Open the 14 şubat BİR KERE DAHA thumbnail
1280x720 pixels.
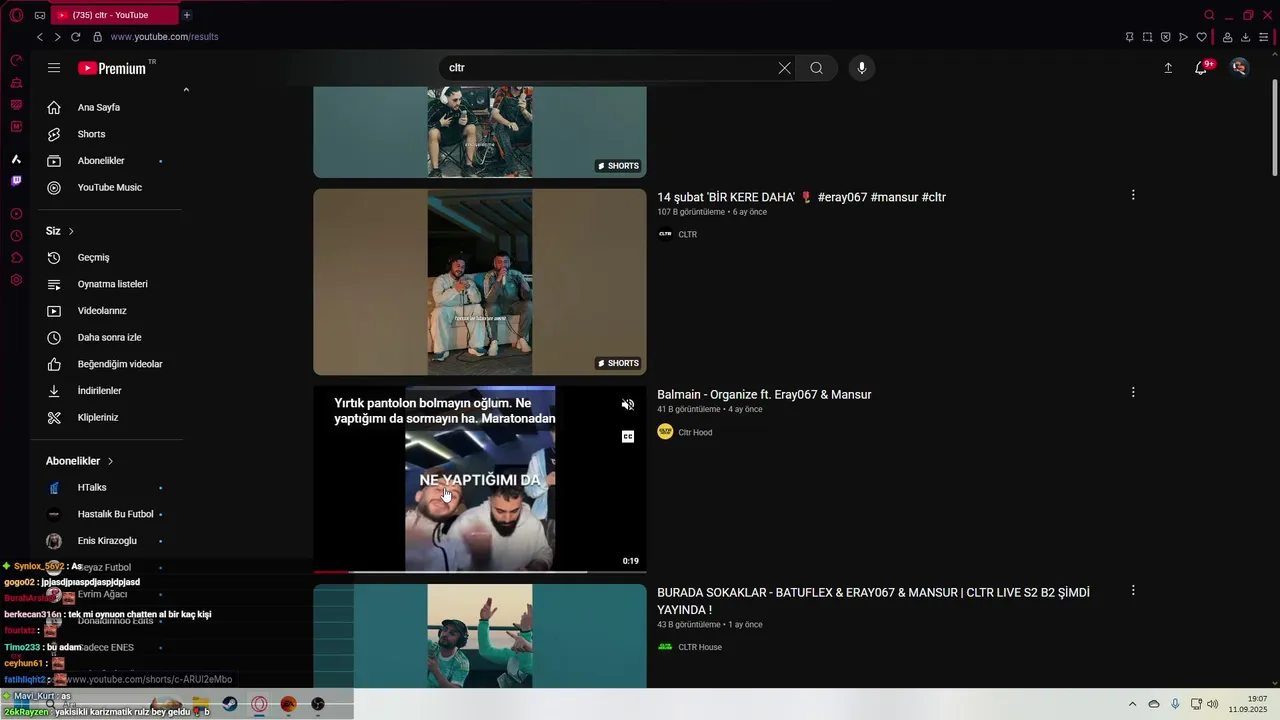pos(480,282)
